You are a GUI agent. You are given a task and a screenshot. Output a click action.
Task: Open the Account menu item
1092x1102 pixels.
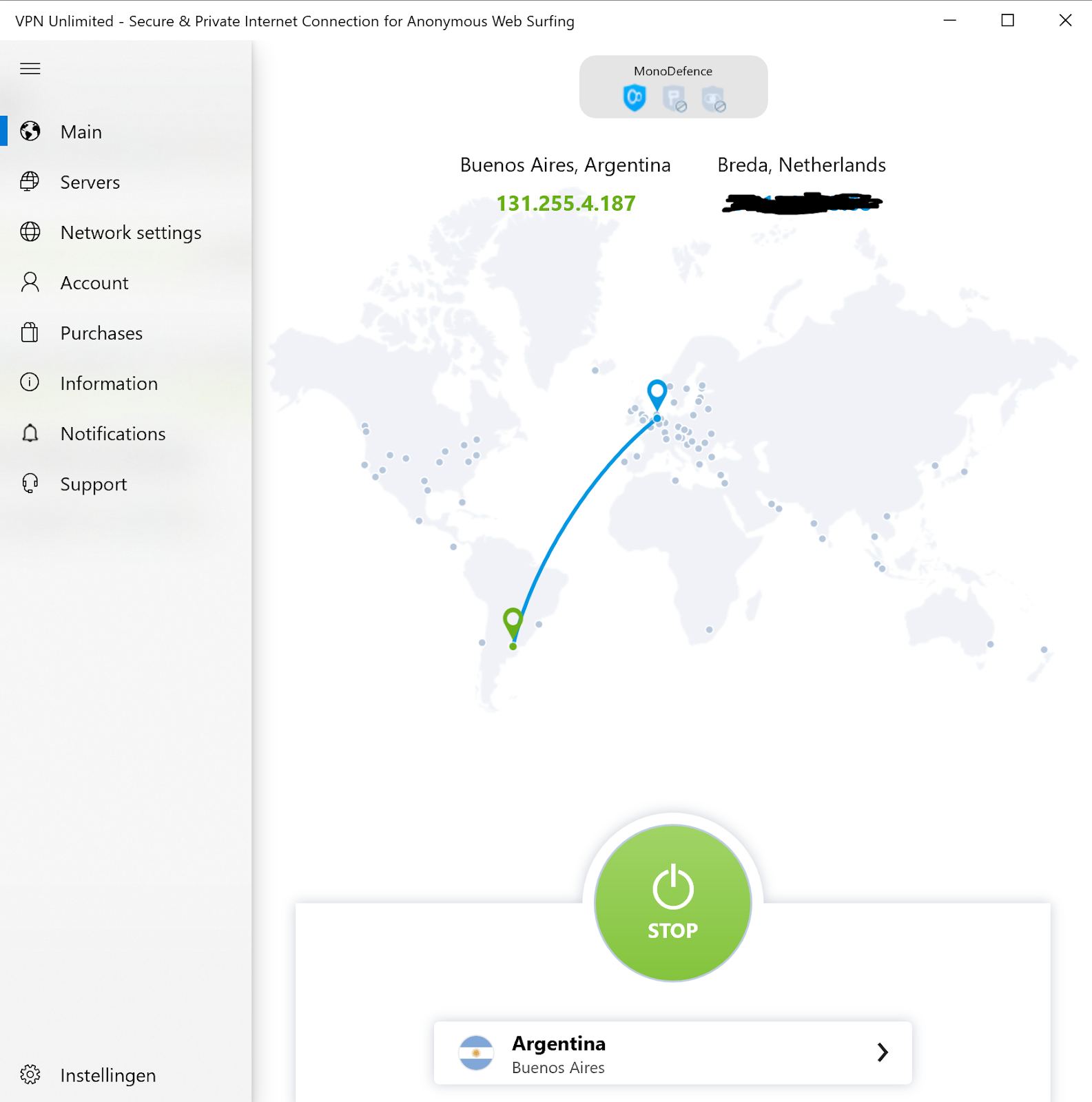pos(126,282)
